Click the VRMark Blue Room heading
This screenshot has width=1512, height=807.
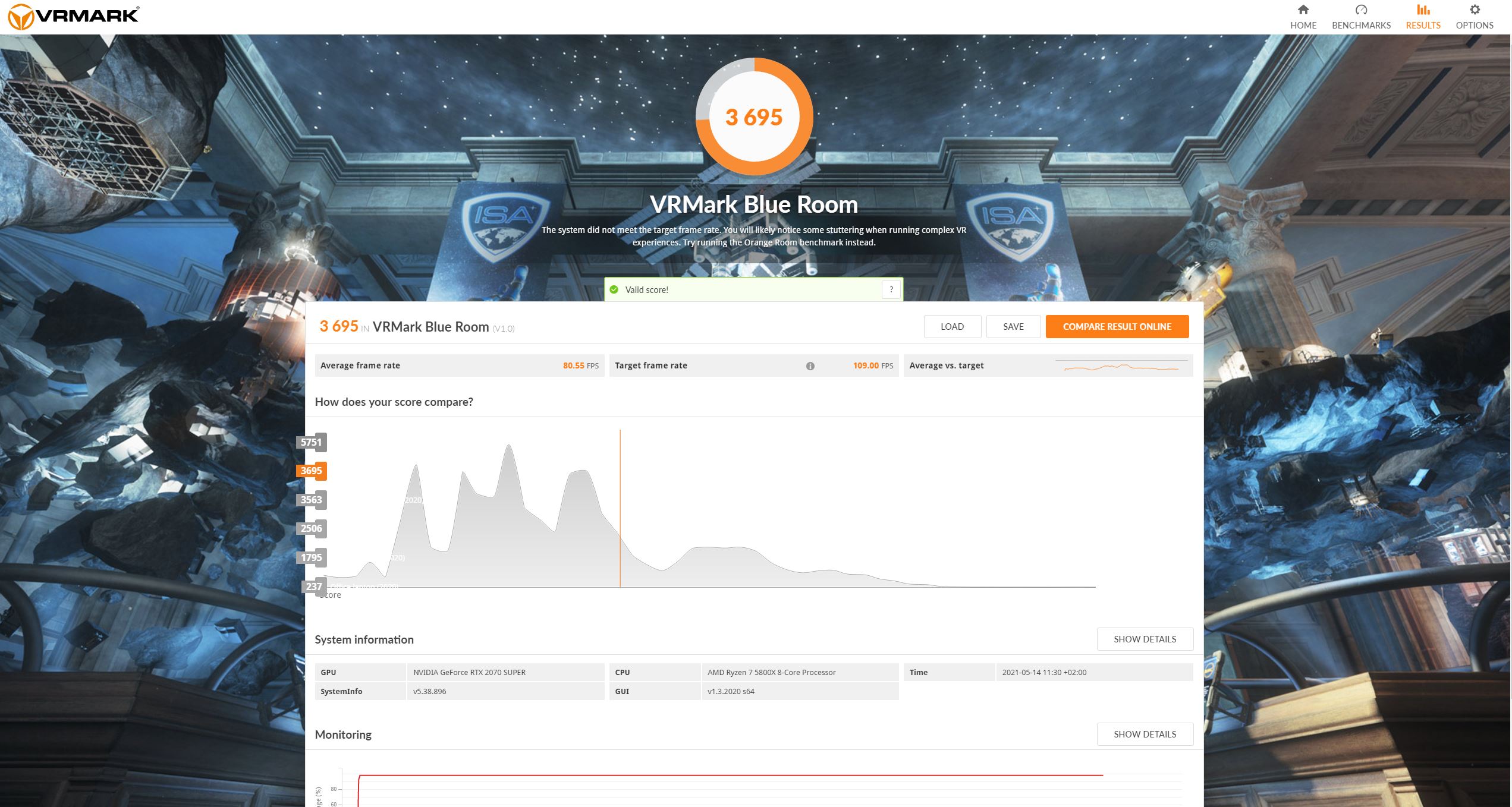[754, 204]
